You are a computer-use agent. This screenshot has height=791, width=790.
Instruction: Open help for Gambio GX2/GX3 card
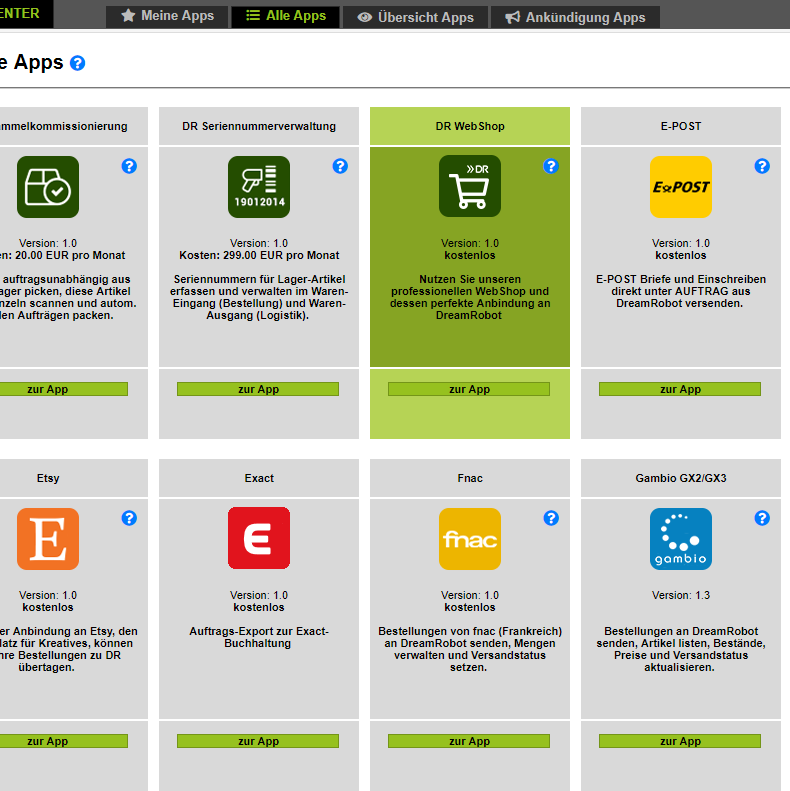tap(762, 518)
